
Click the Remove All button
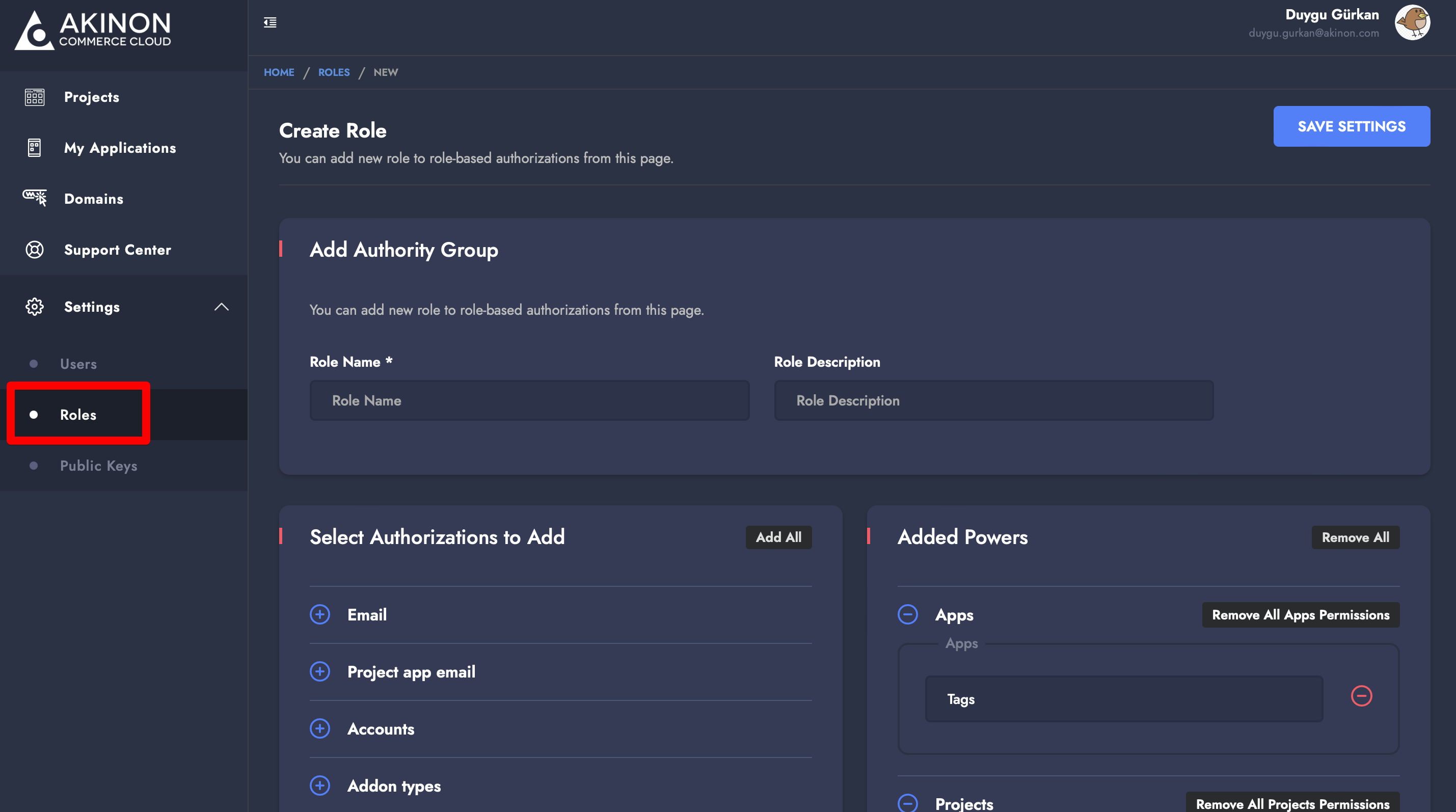pyautogui.click(x=1356, y=537)
